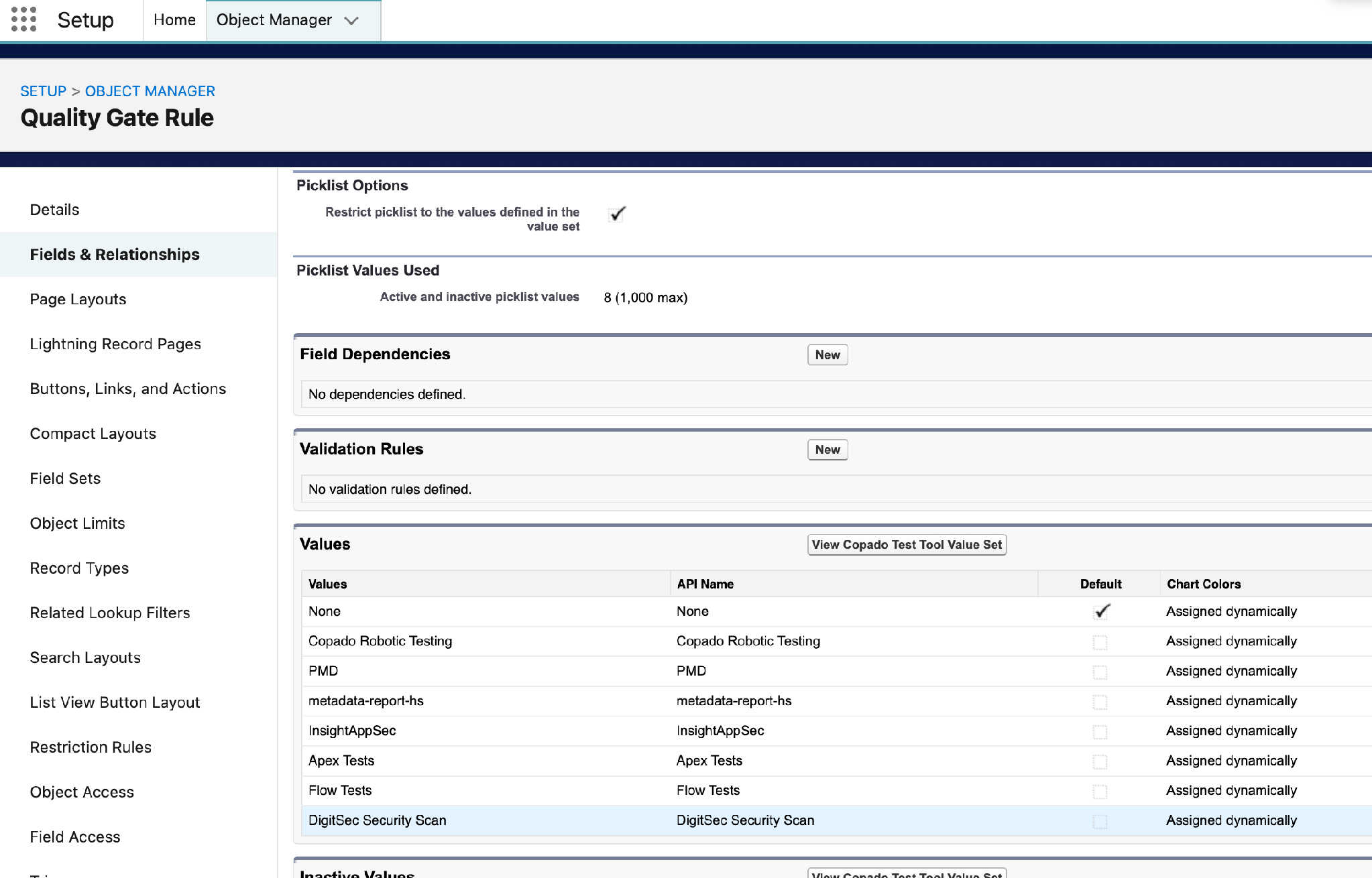Expand the Object Manager tab chevron
The width and height of the screenshot is (1372, 878).
click(x=351, y=21)
